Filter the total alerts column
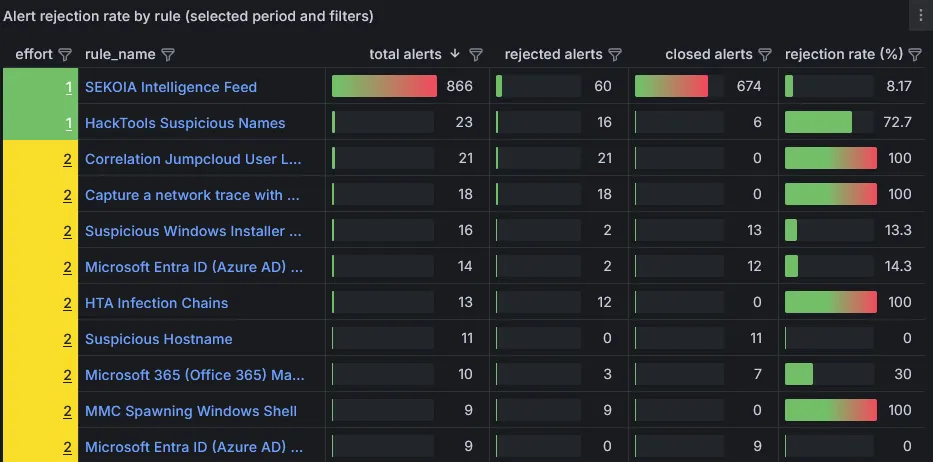This screenshot has height=462, width=933. (475, 55)
